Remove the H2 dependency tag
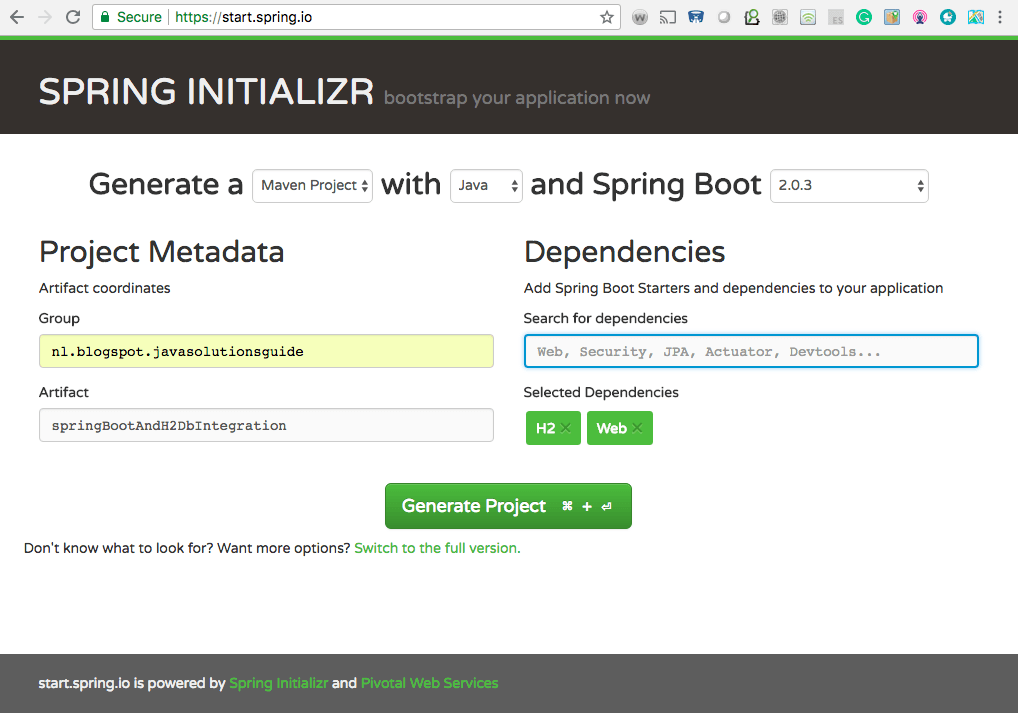The image size is (1018, 713). pos(565,428)
